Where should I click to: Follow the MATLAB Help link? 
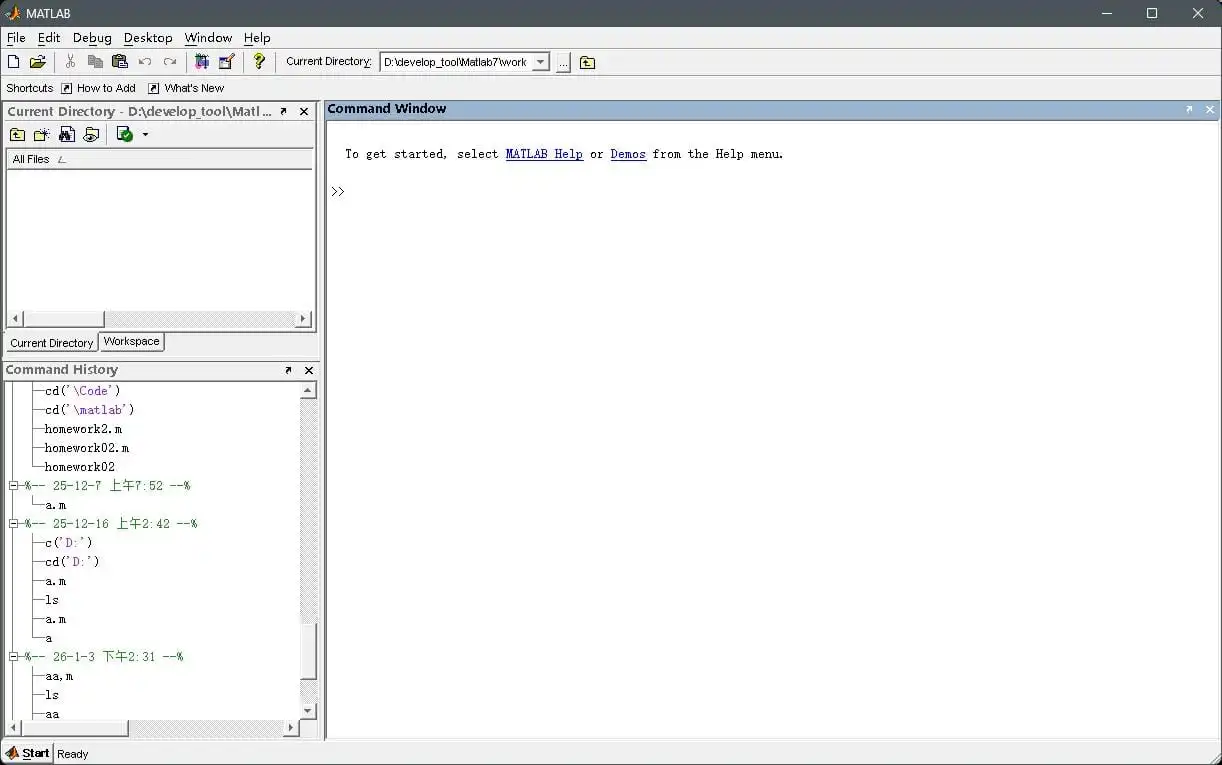pyautogui.click(x=544, y=154)
